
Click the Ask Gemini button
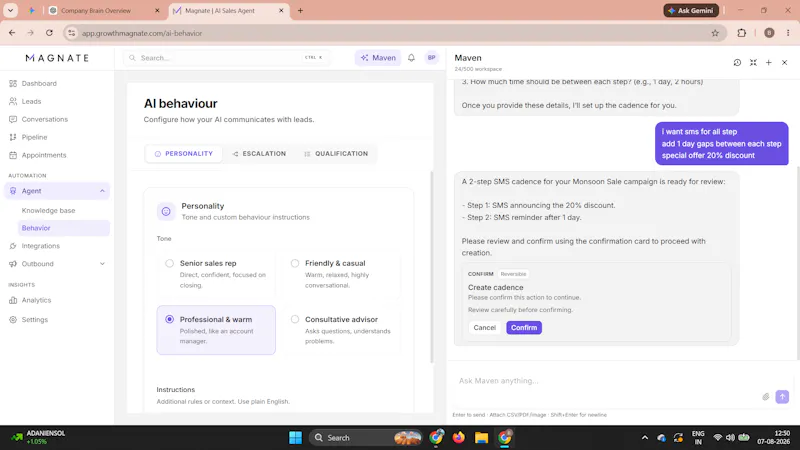[691, 10]
